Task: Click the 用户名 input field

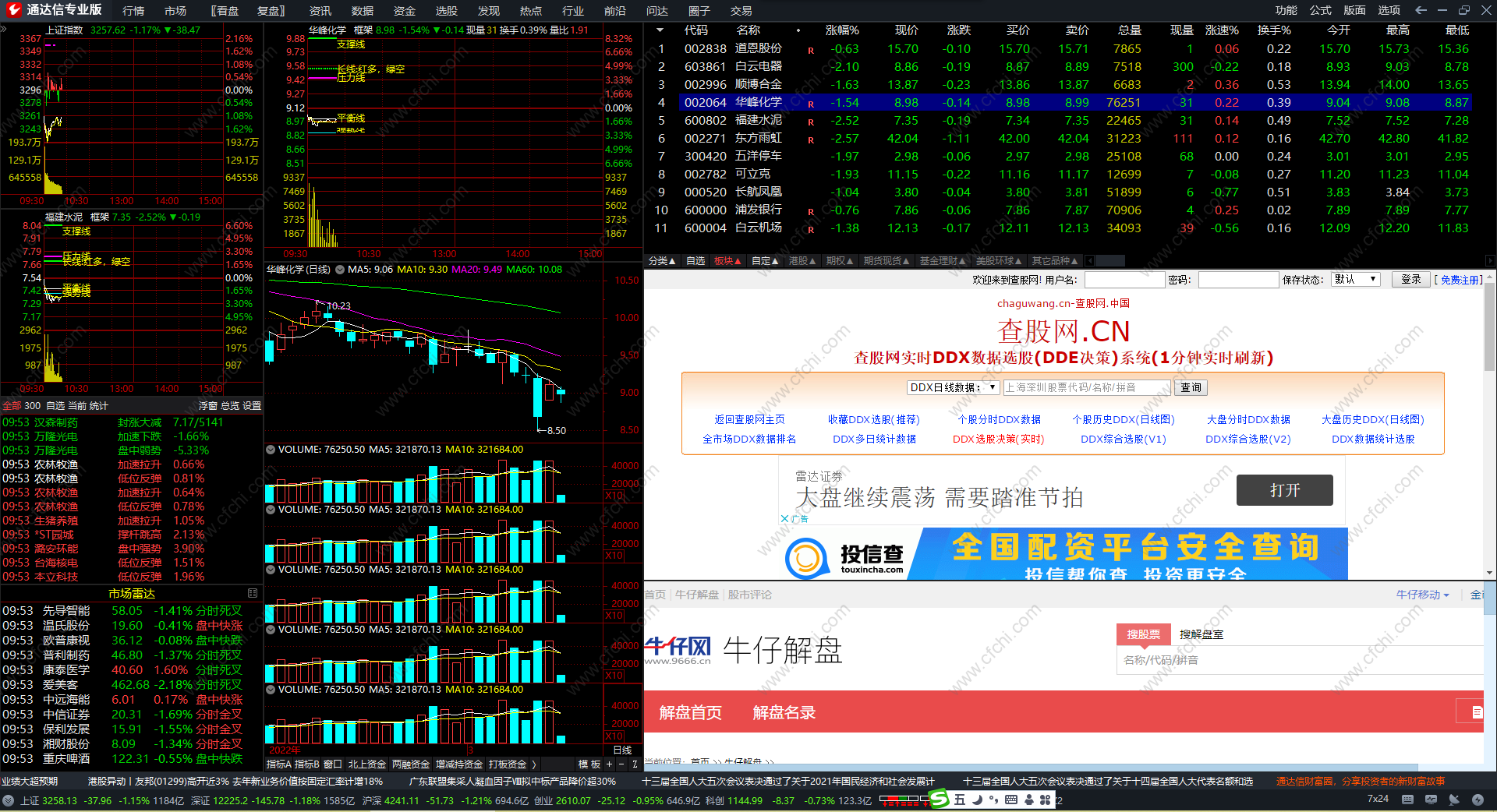Action: tap(1124, 280)
